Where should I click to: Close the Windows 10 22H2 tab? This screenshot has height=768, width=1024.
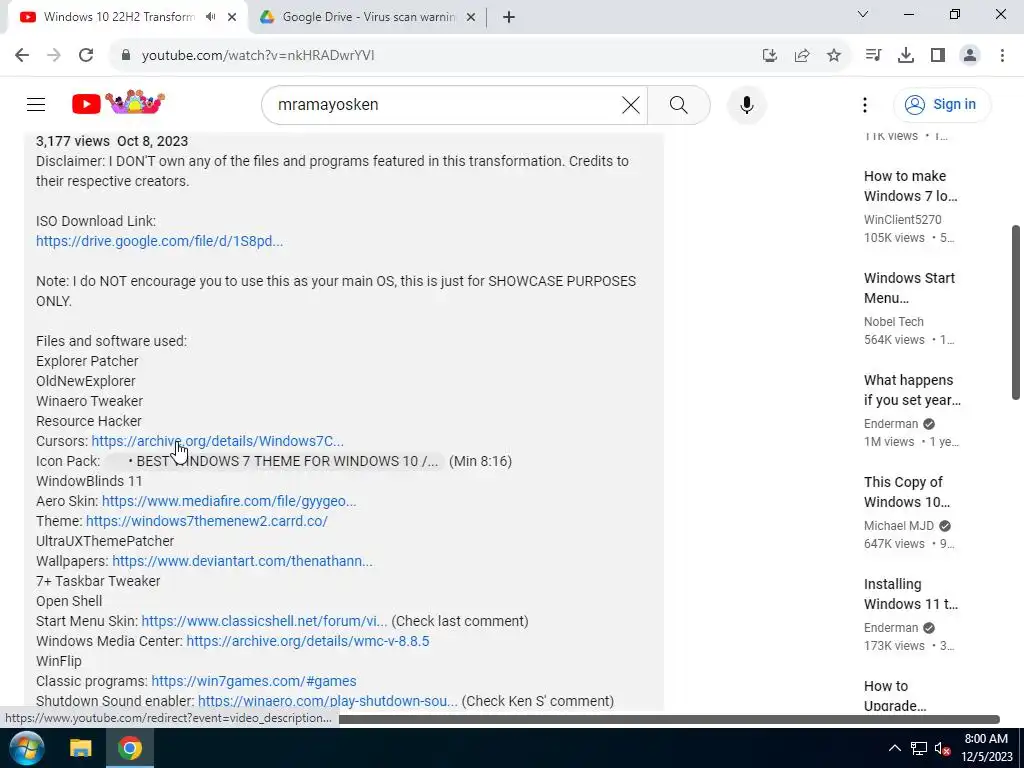[232, 17]
